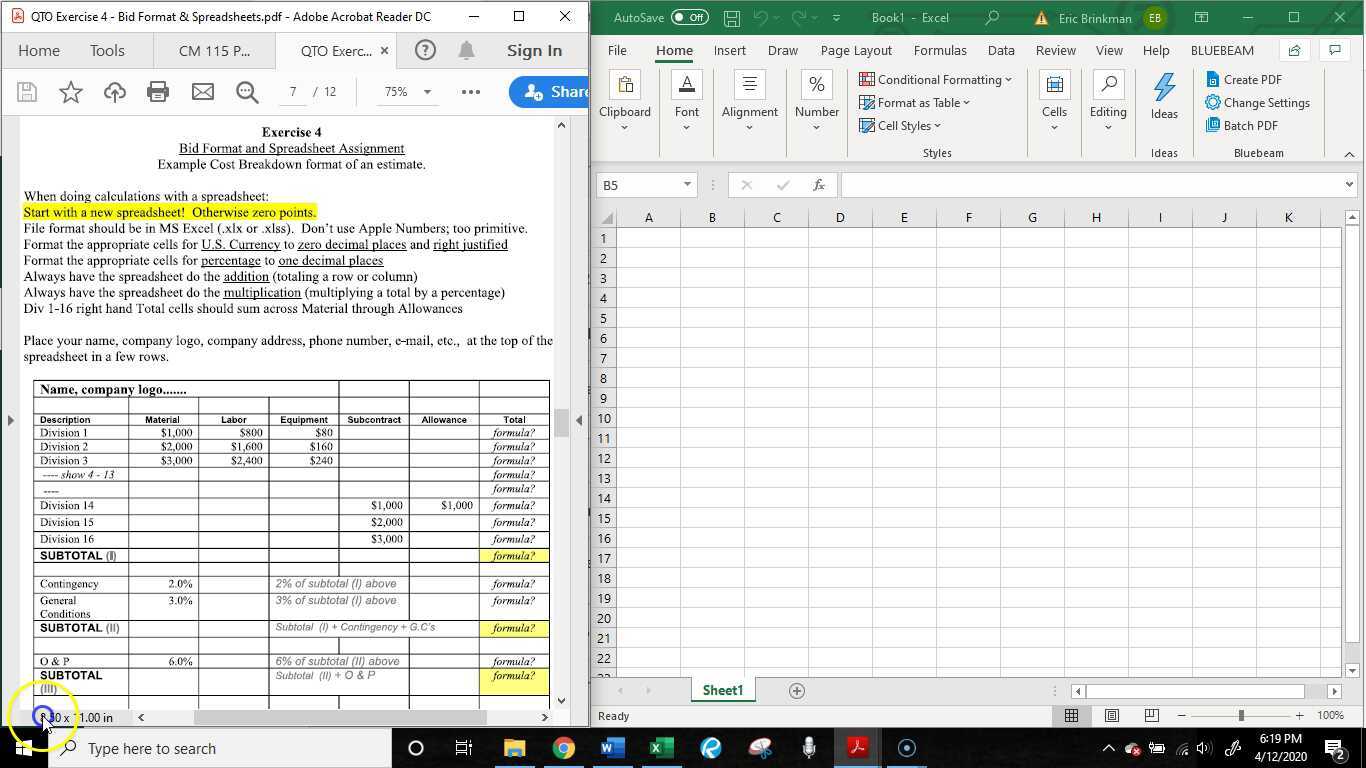Click the Excel Ideas lightning icon
Image resolution: width=1366 pixels, height=768 pixels.
tap(1164, 88)
